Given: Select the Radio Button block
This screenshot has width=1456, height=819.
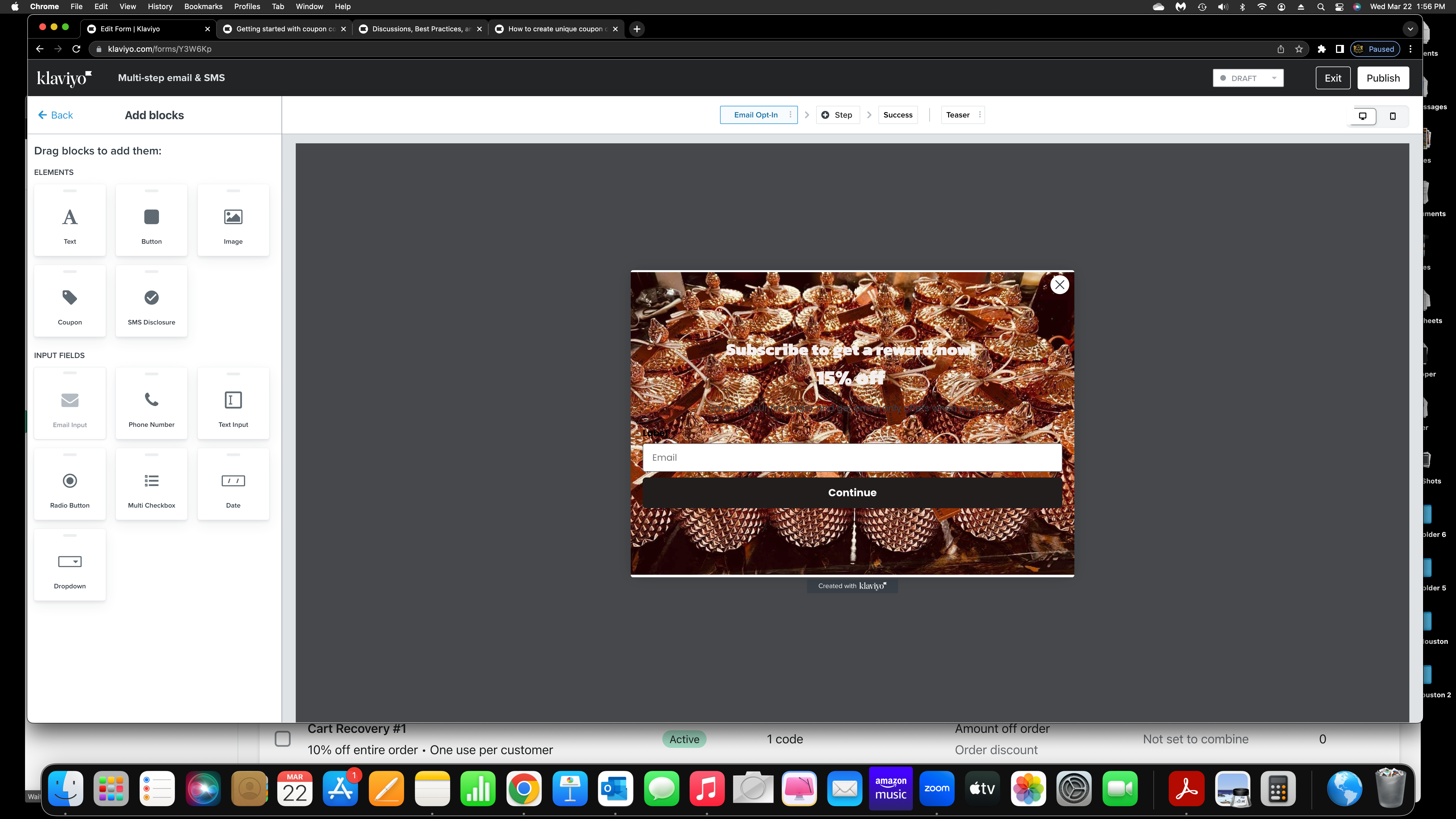Looking at the screenshot, I should (69, 484).
